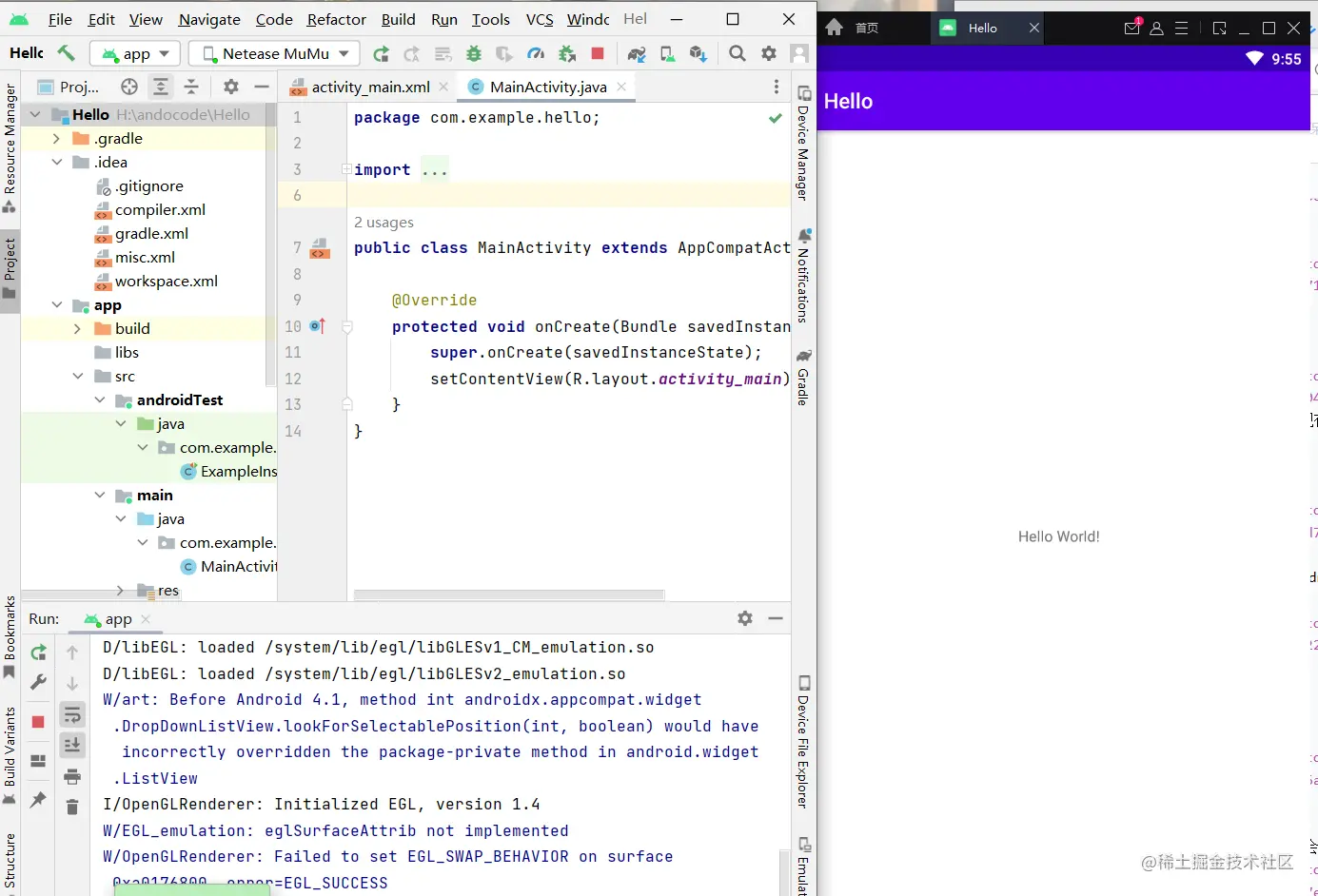The width and height of the screenshot is (1318, 896).
Task: Click Print icon in Run console
Action: coord(72,777)
